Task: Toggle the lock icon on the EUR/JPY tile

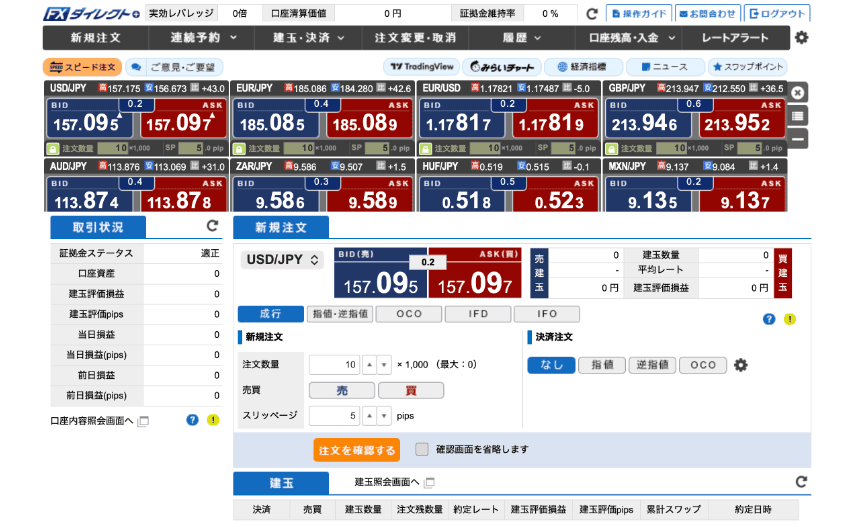Action: [239, 148]
